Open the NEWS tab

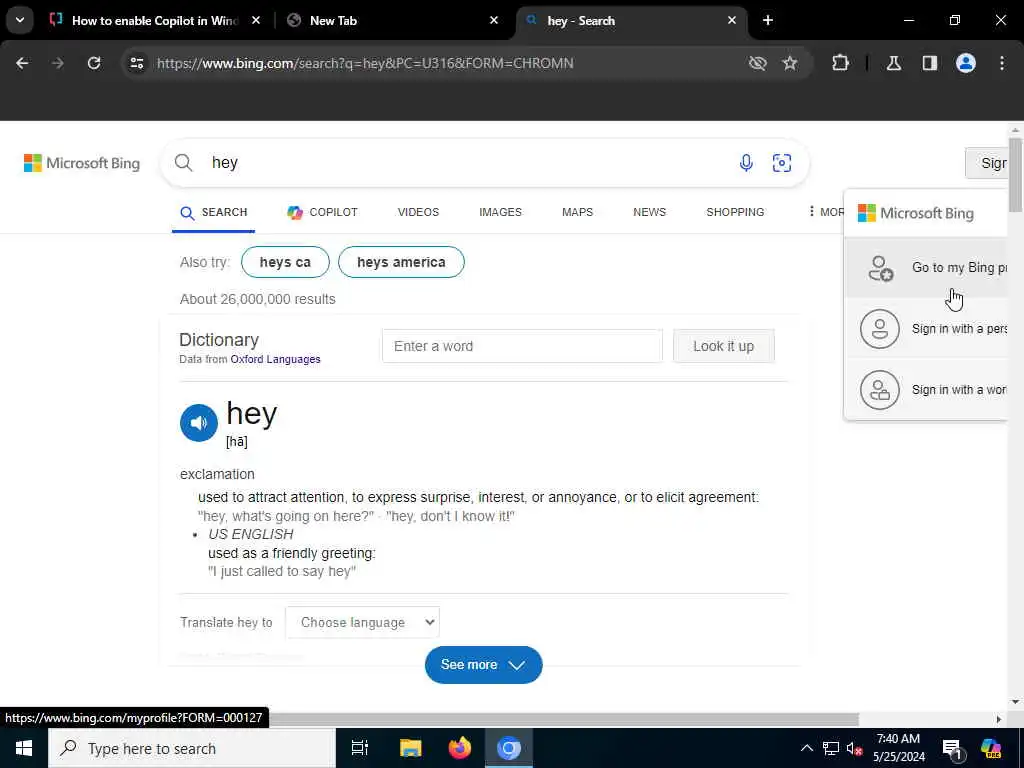click(x=649, y=212)
